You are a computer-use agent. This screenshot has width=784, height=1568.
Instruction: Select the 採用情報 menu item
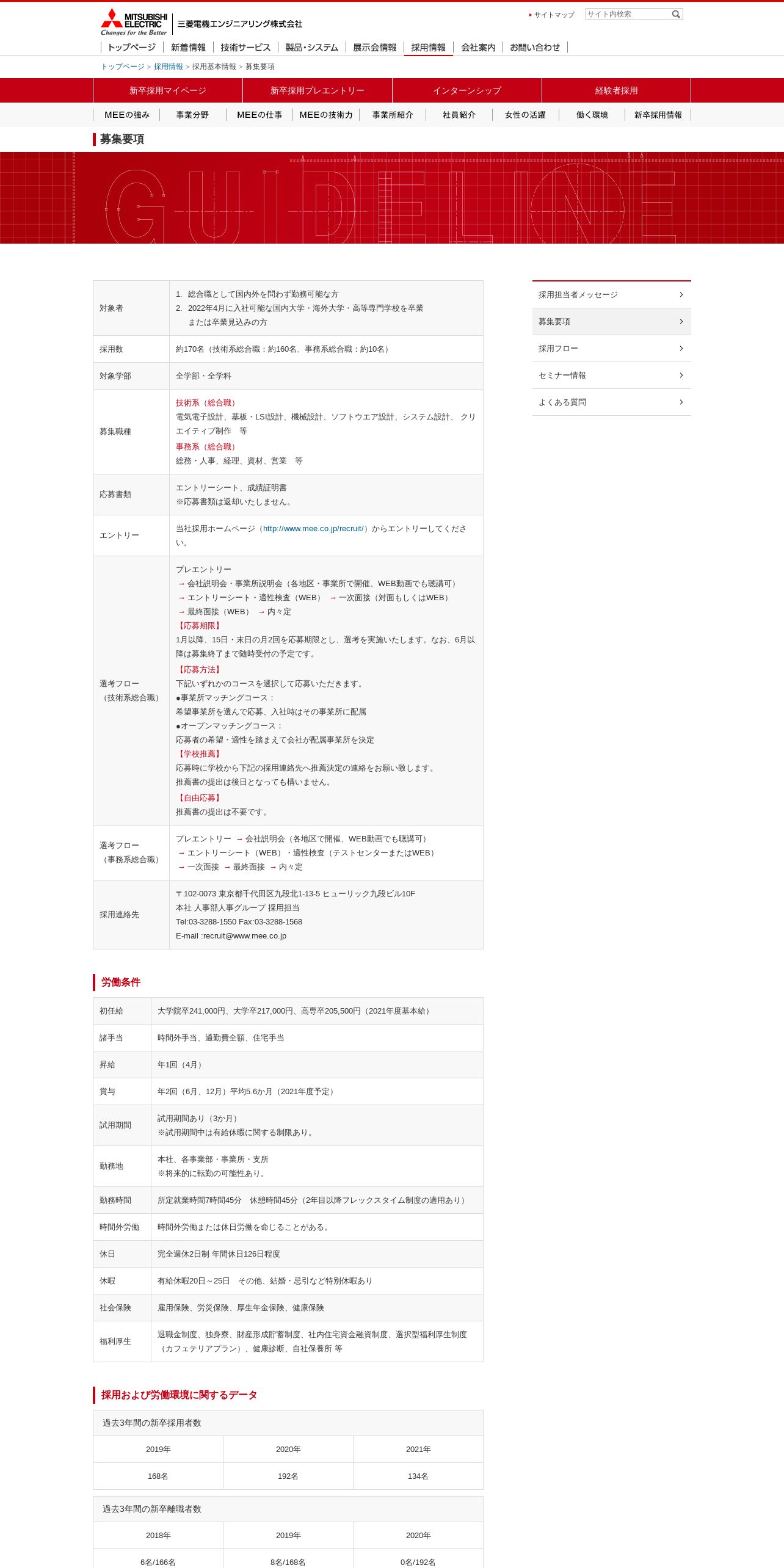click(428, 47)
